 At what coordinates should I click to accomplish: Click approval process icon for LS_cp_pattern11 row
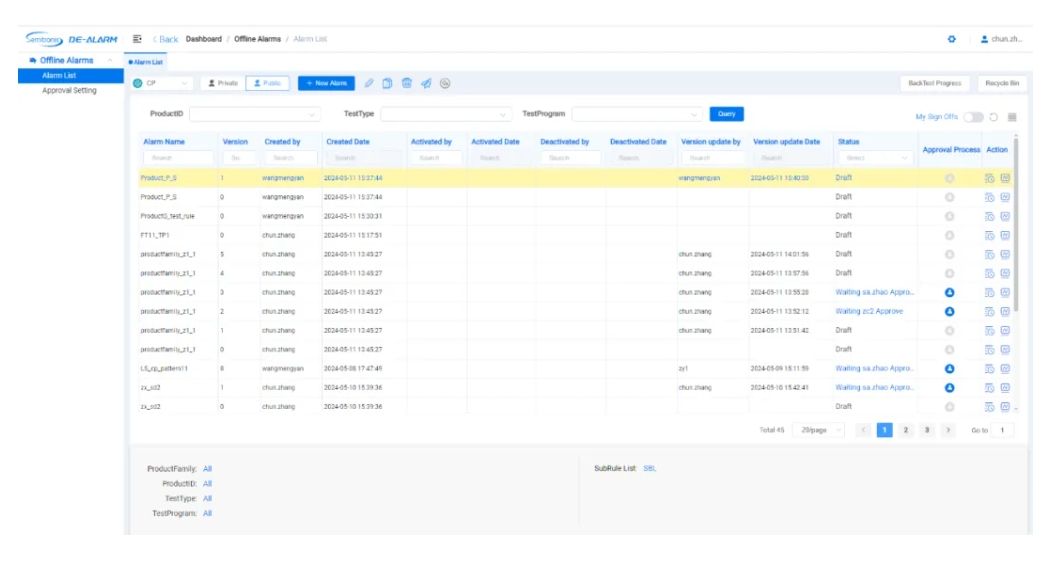(949, 368)
